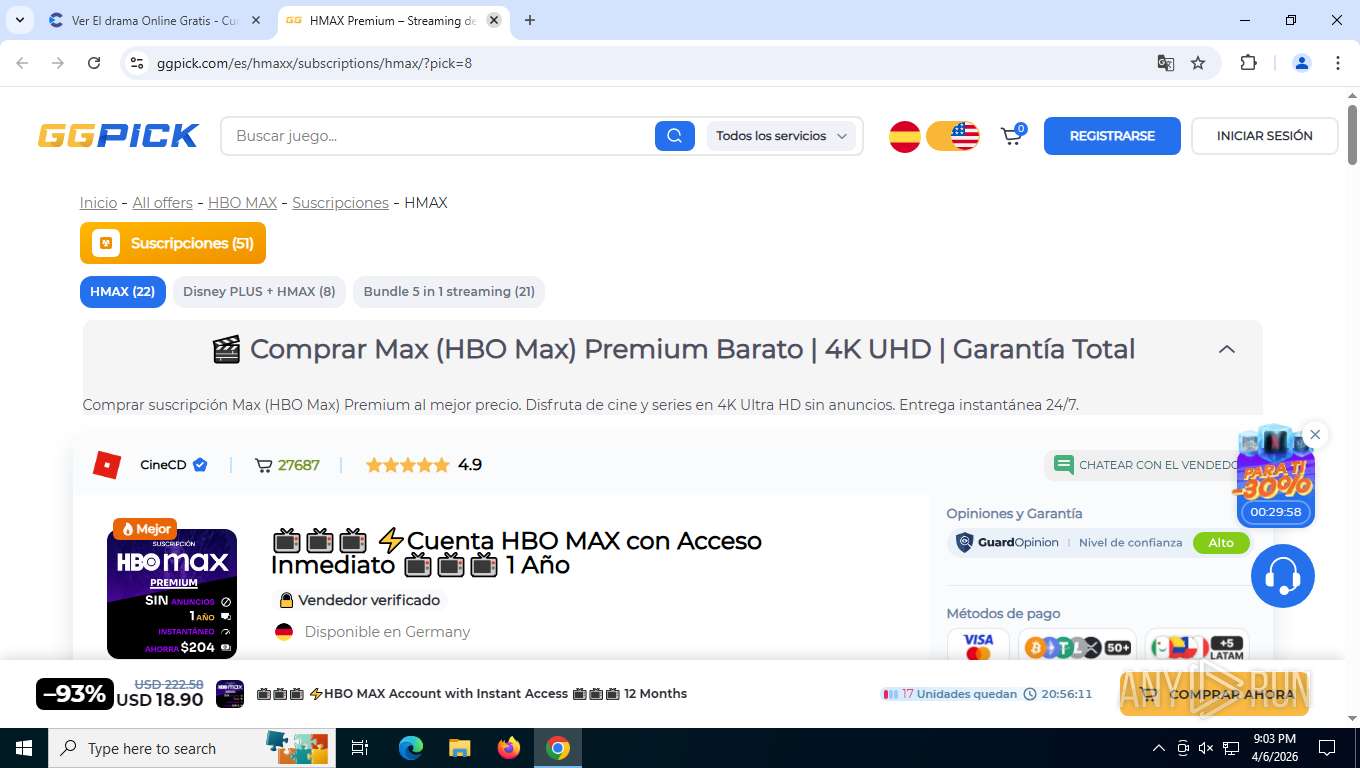Click the site information icon in address bar
This screenshot has width=1360, height=768.
pyautogui.click(x=138, y=63)
